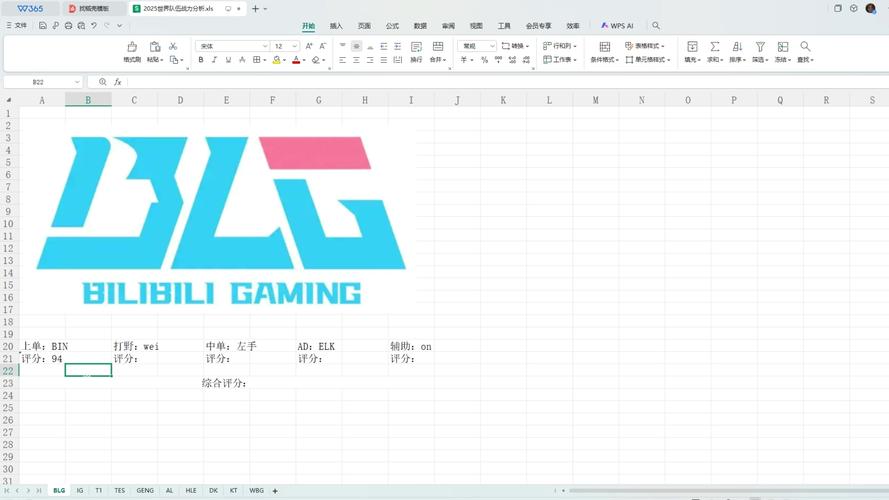
Task: Click the Format Painter (格式刷) icon
Action: (x=132, y=46)
